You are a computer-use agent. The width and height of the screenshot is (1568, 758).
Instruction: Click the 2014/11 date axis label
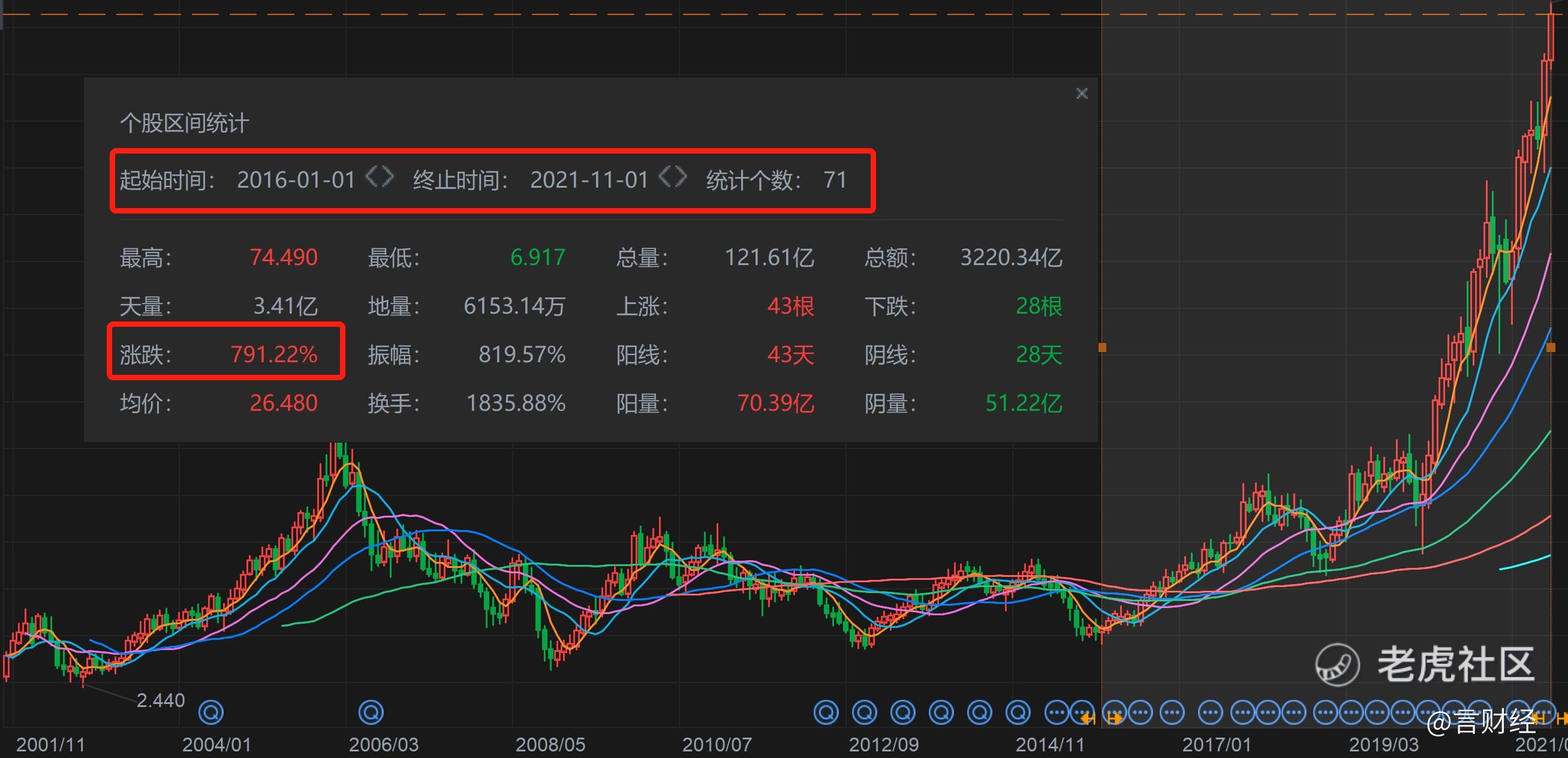pos(1051,745)
